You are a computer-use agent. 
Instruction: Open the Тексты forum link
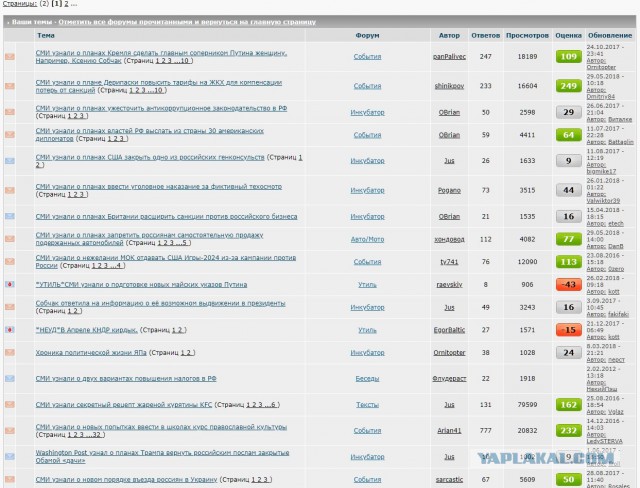pos(367,405)
